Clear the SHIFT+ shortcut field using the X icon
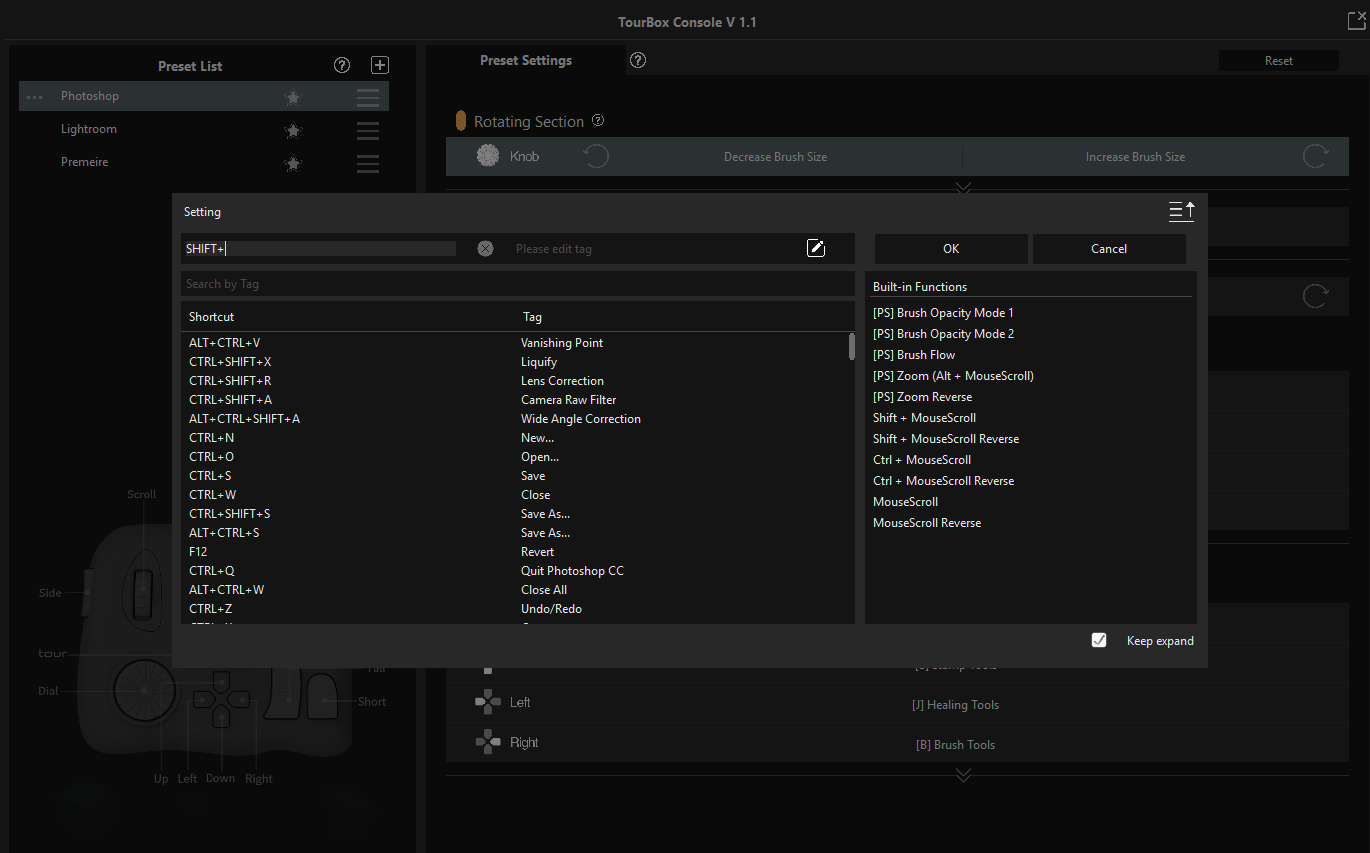 [x=485, y=247]
